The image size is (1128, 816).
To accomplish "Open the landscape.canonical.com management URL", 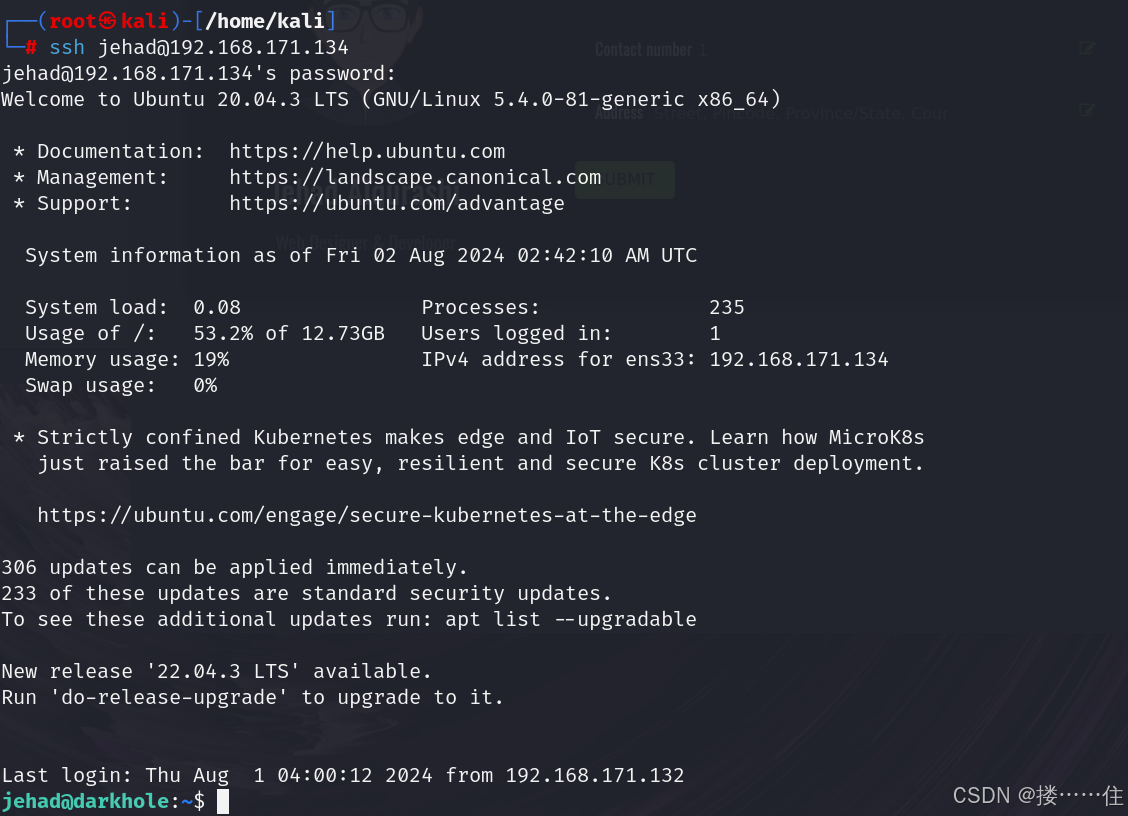I will coord(415,177).
